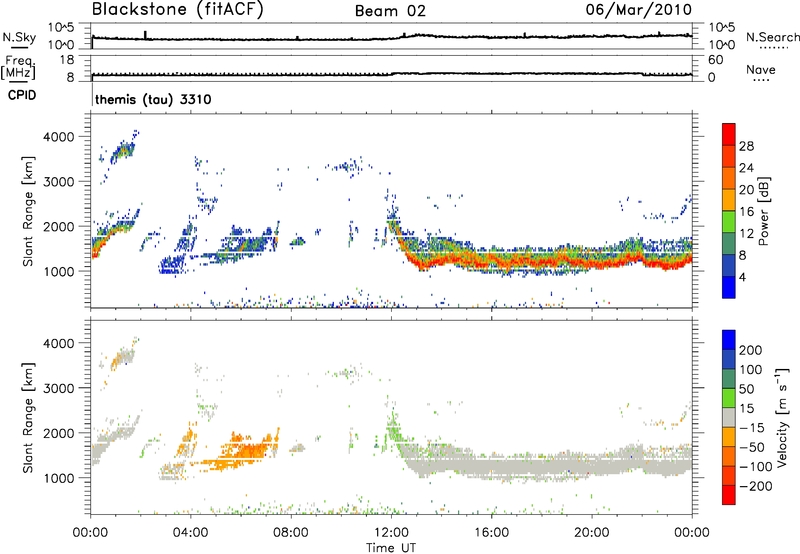Viewport: 800px width, 554px height.
Task: Click the '08:00' time axis label
Action: pos(291,533)
